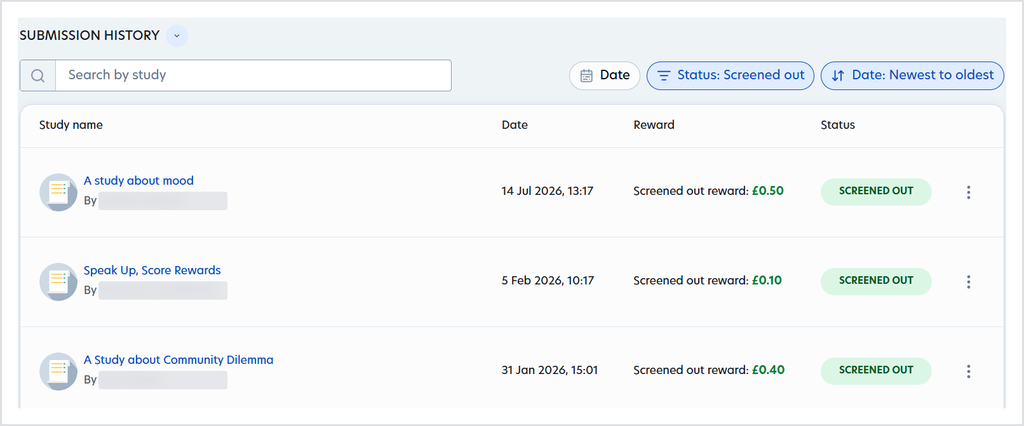Click the SUBMISSION HISTORY heading
Viewport: 1024px width, 426px height.
[x=89, y=36]
